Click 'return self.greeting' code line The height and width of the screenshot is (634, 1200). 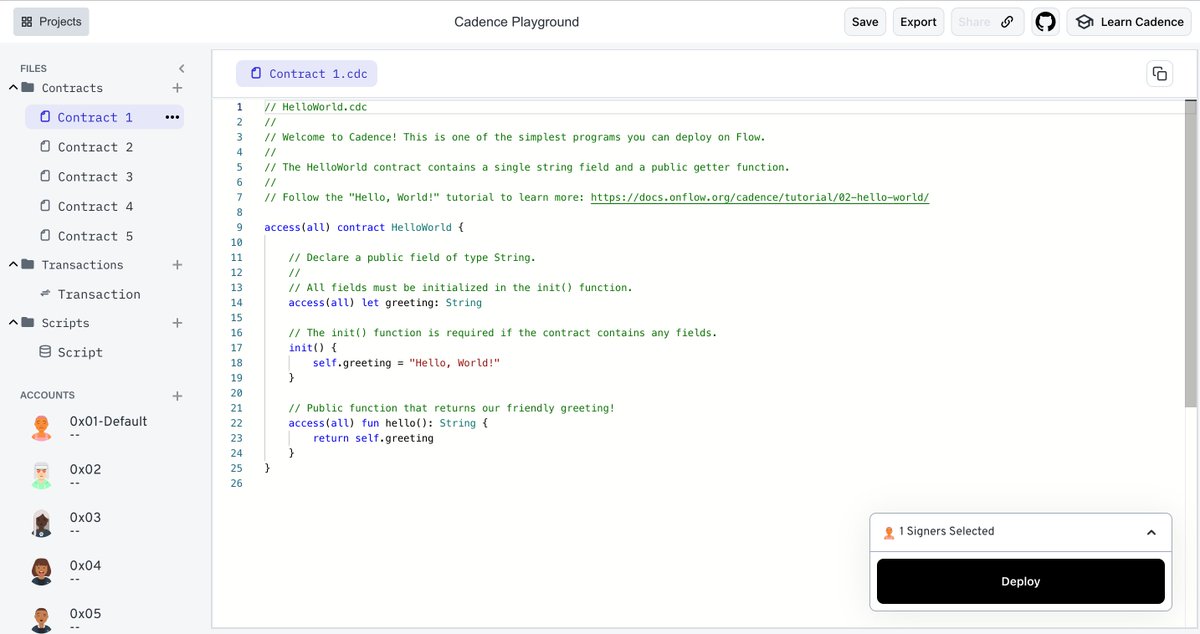373,438
